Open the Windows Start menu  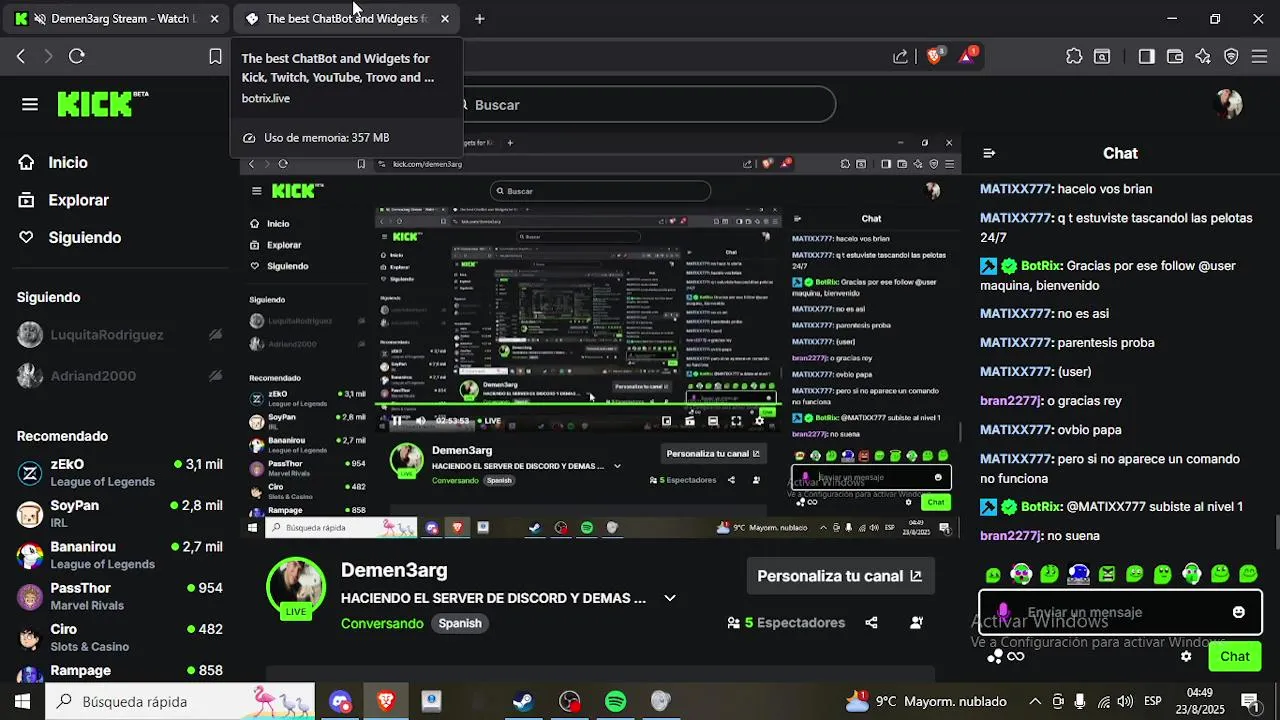22,702
